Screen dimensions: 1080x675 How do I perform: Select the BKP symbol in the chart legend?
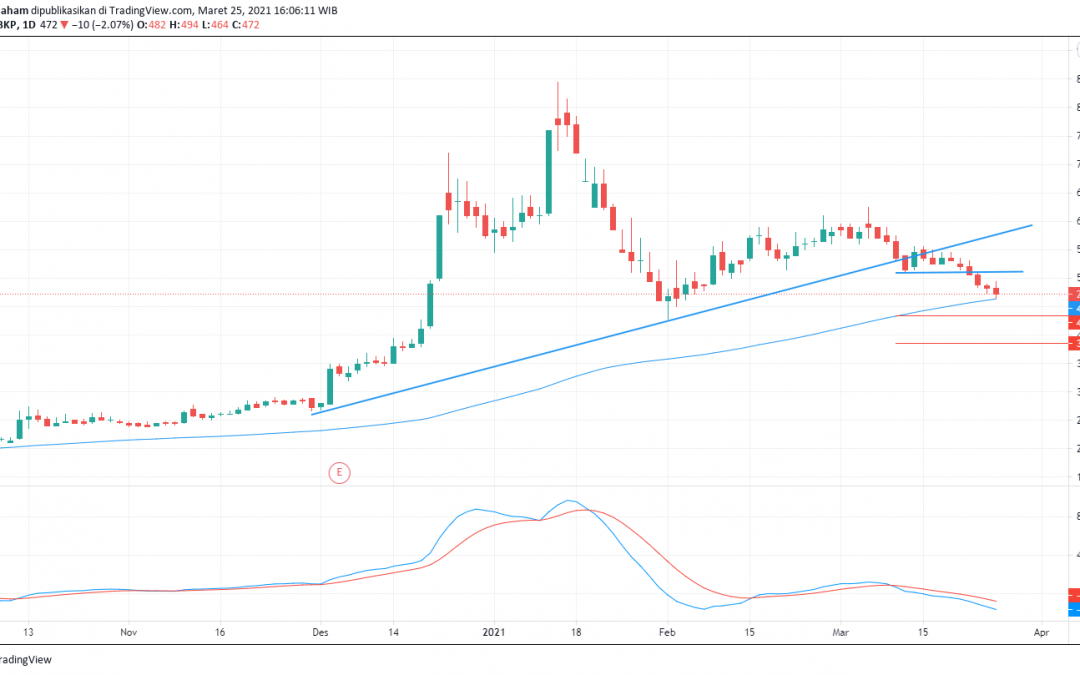(8, 27)
